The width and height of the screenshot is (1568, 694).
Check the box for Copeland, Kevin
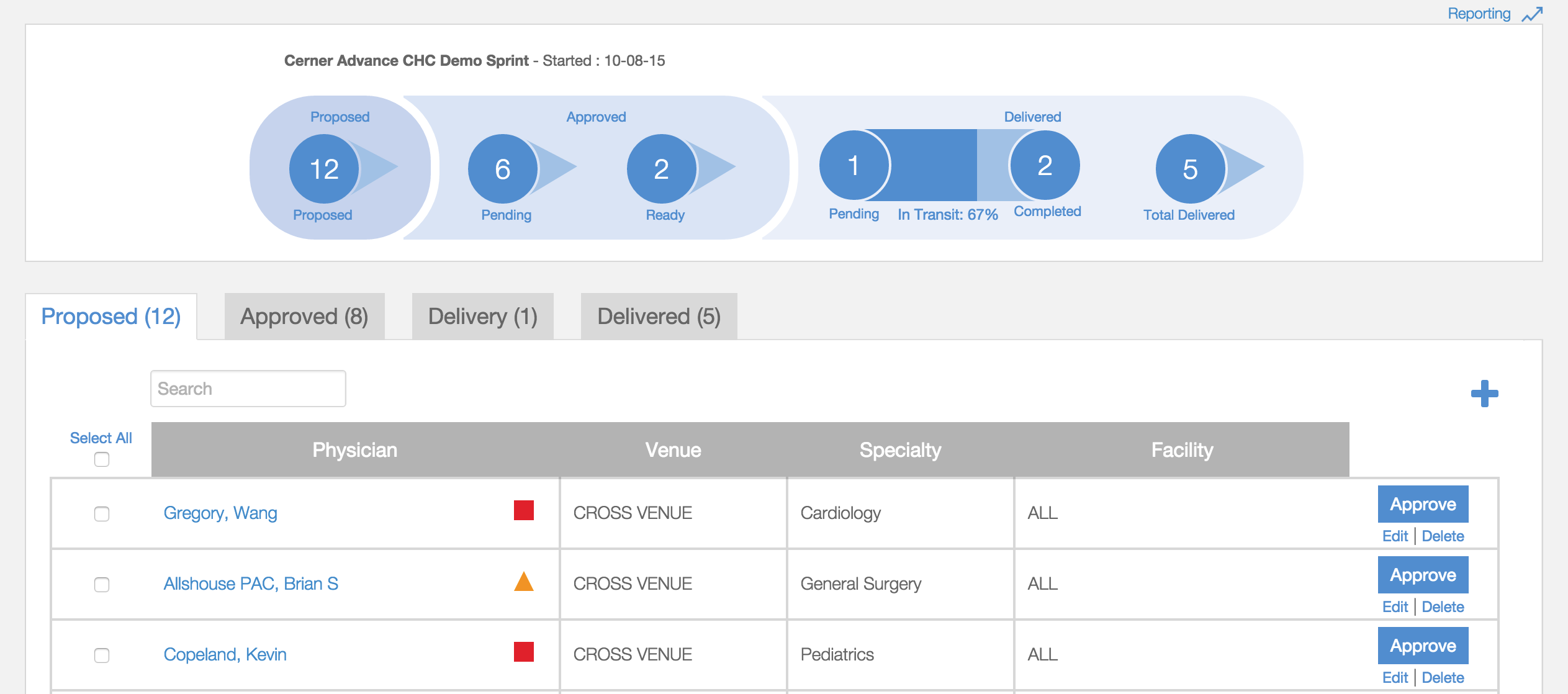[x=102, y=656]
